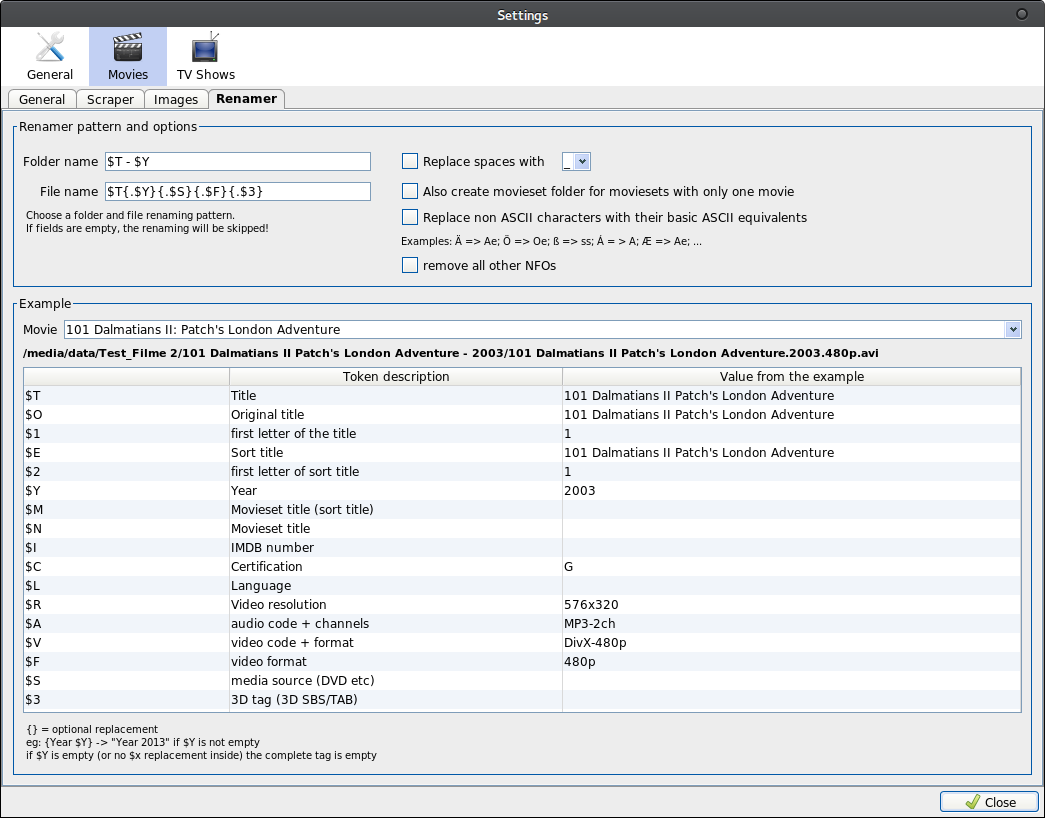
Task: Click the Value from the example header
Action: click(792, 377)
